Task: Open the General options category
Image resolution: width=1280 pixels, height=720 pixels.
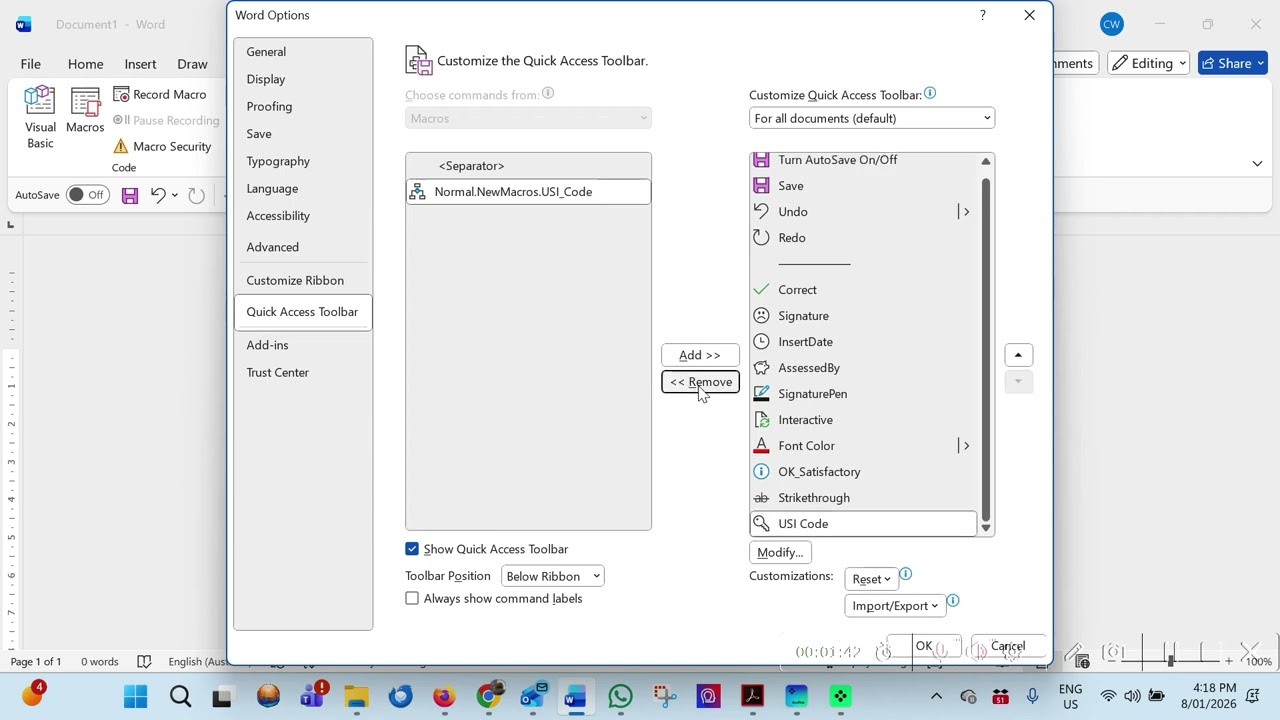Action: (303, 52)
